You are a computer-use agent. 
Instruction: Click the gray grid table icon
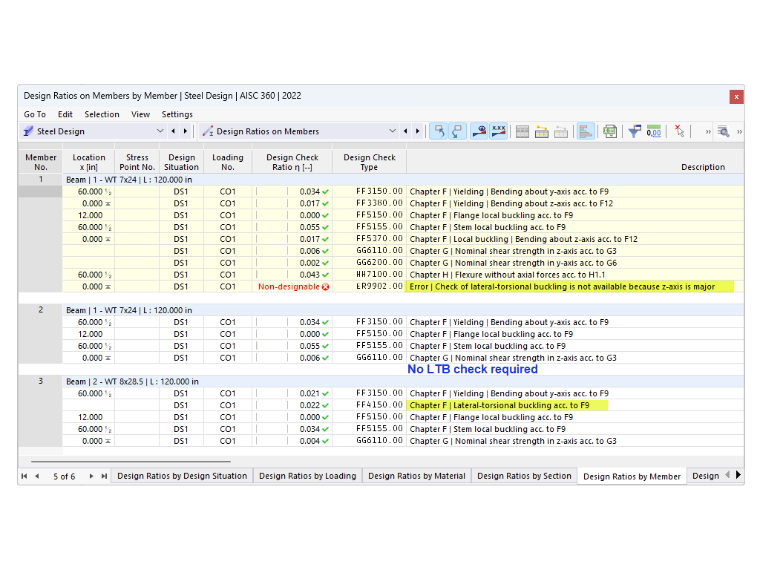(x=522, y=131)
